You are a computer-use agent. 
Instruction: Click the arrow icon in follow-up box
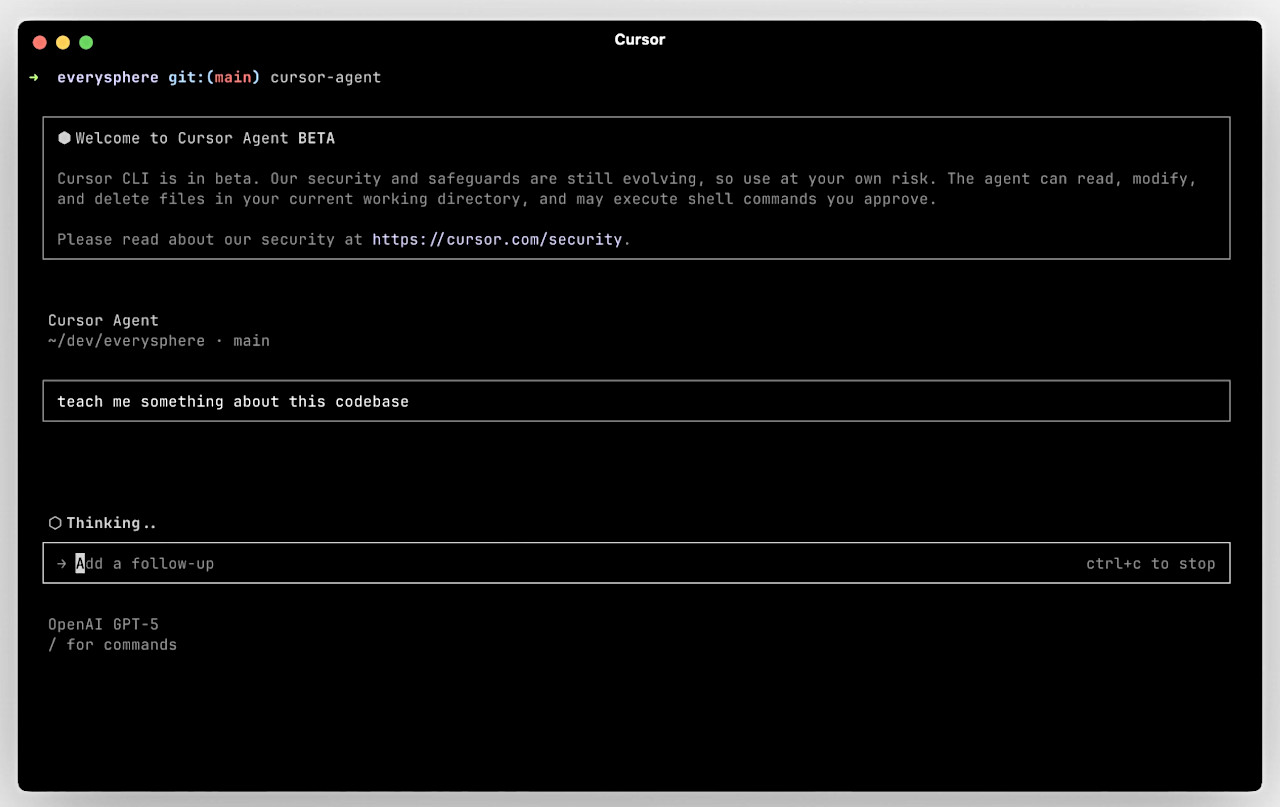62,564
